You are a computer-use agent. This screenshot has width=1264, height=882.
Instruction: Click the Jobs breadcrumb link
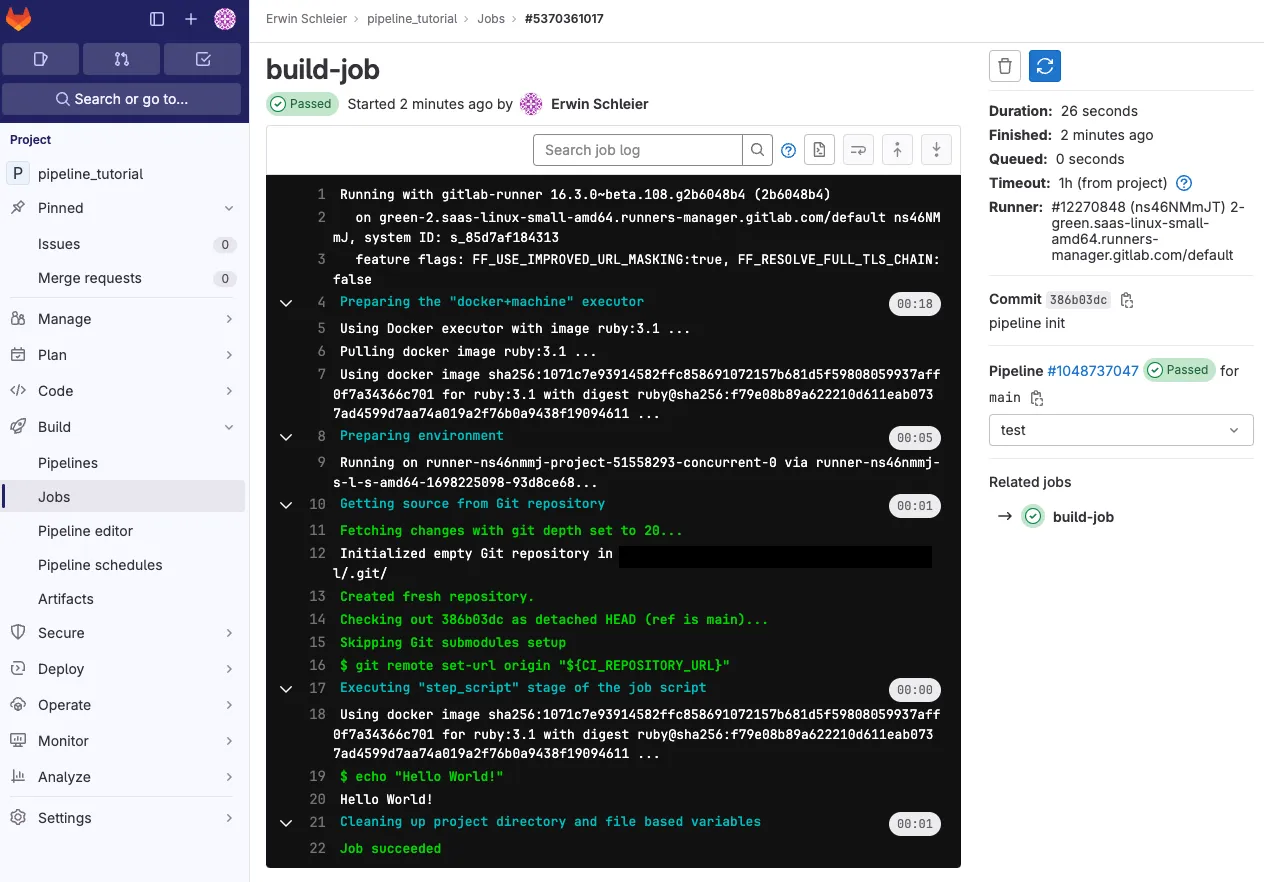tap(491, 19)
